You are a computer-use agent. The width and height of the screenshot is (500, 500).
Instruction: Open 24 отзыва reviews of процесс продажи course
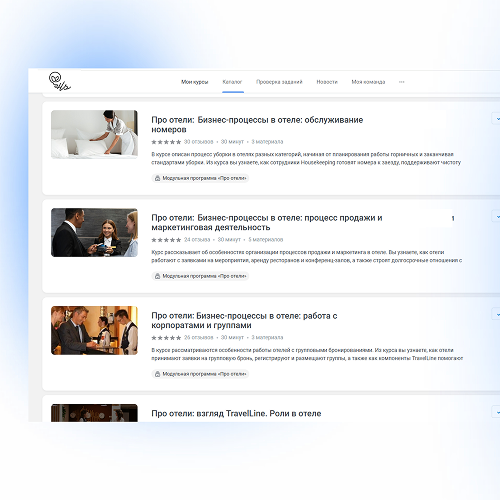197,240
